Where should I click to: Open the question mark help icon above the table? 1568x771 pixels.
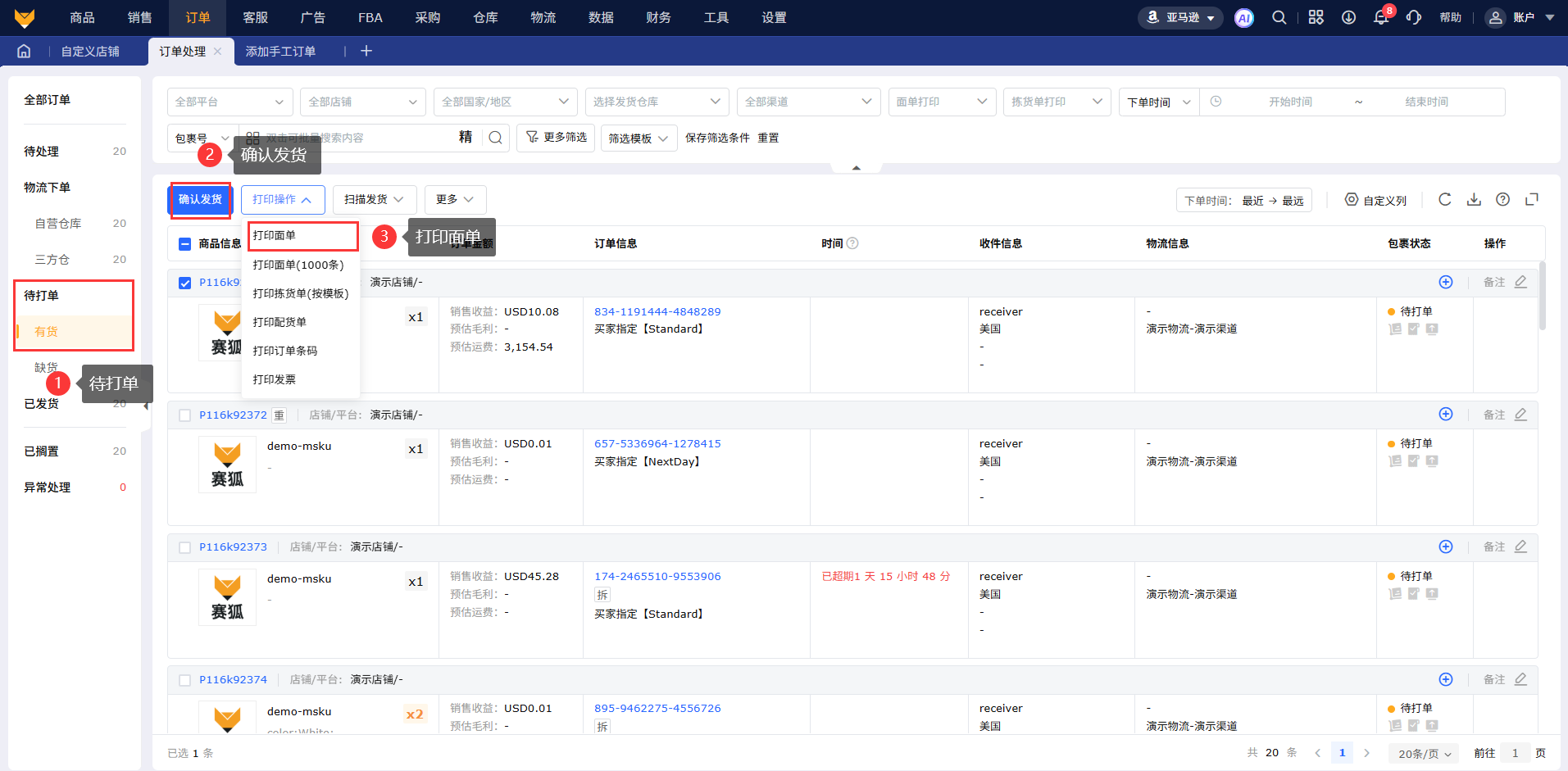point(1502,199)
